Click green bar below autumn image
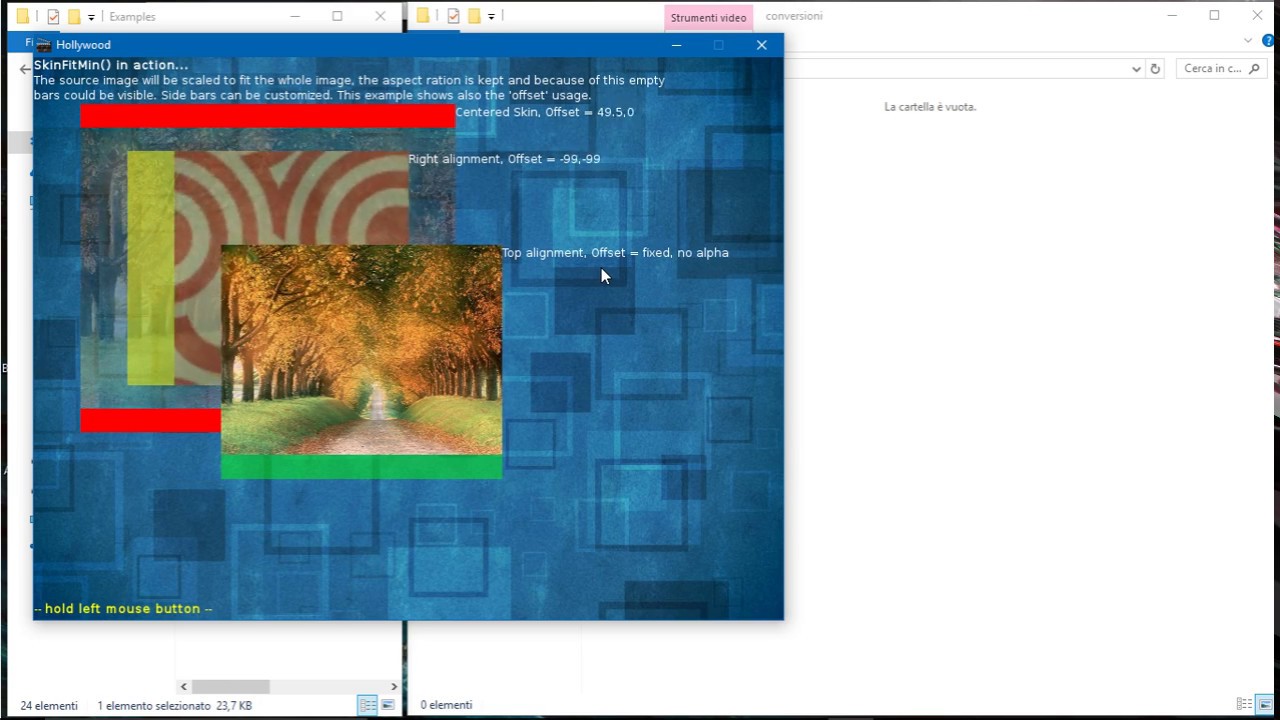The width and height of the screenshot is (1280, 720). [x=361, y=467]
